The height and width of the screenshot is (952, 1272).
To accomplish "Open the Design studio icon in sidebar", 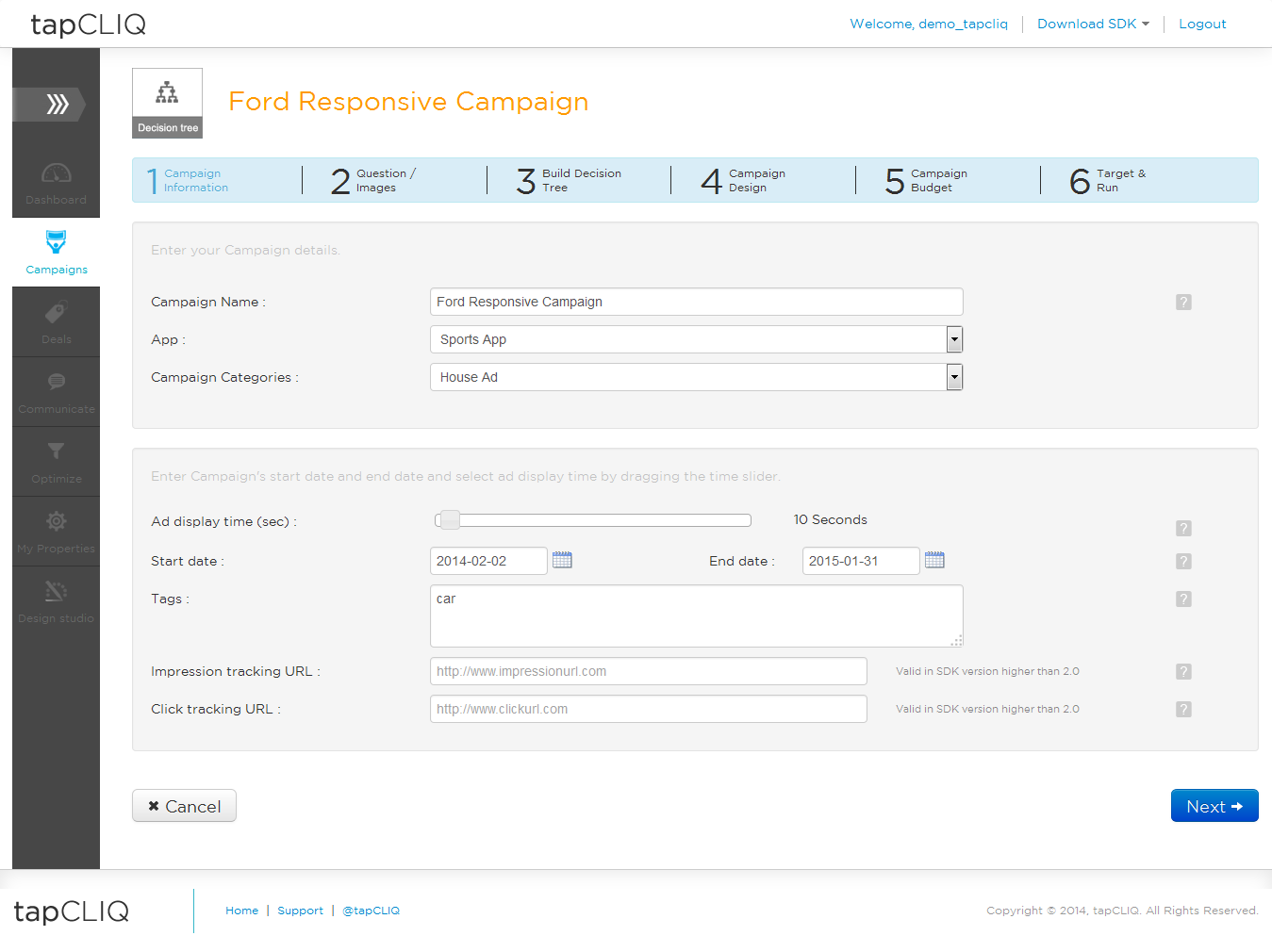I will coord(57,591).
